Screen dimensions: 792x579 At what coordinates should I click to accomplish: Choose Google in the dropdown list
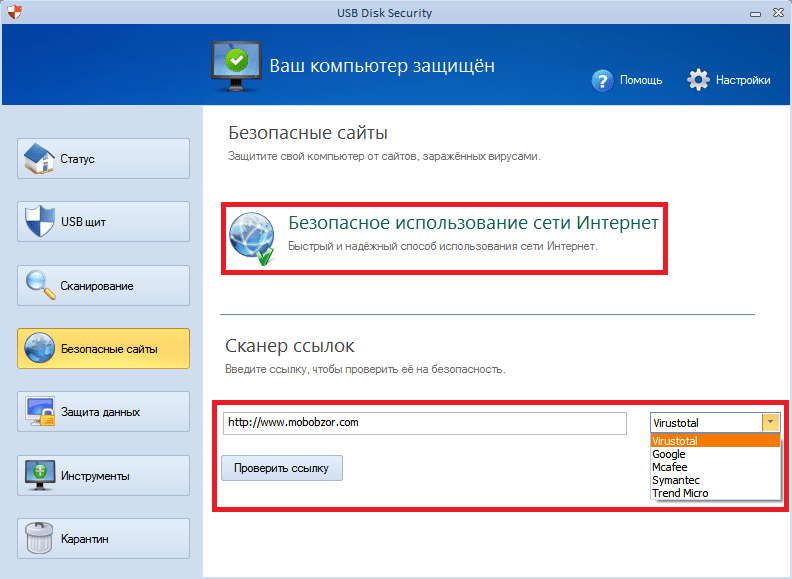[x=715, y=454]
